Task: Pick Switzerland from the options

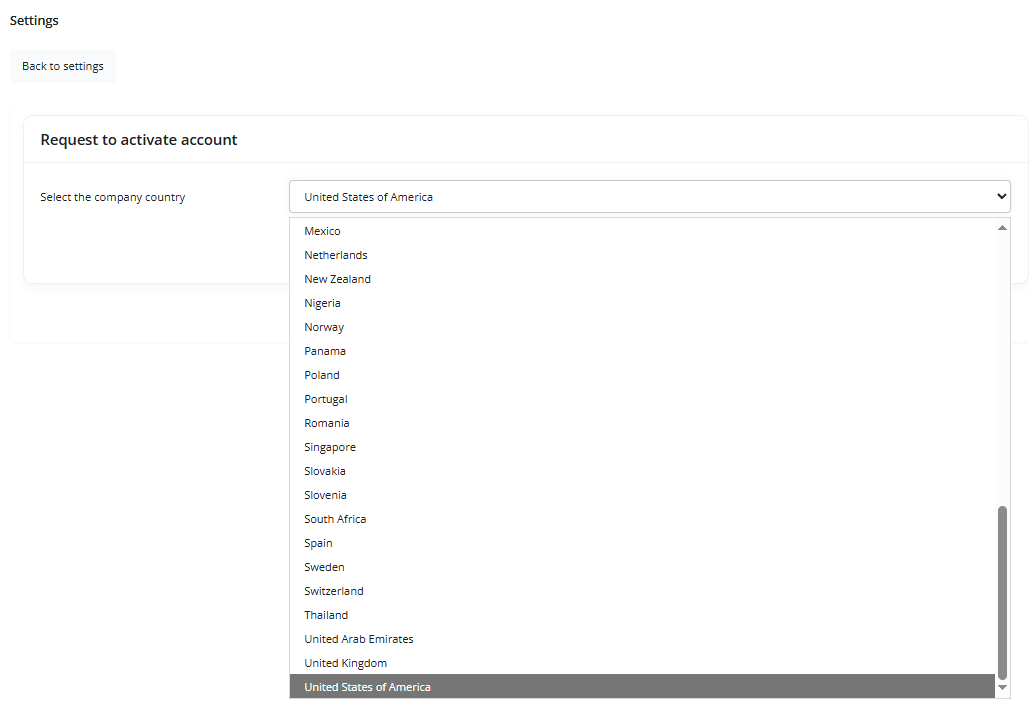Action: [x=334, y=591]
